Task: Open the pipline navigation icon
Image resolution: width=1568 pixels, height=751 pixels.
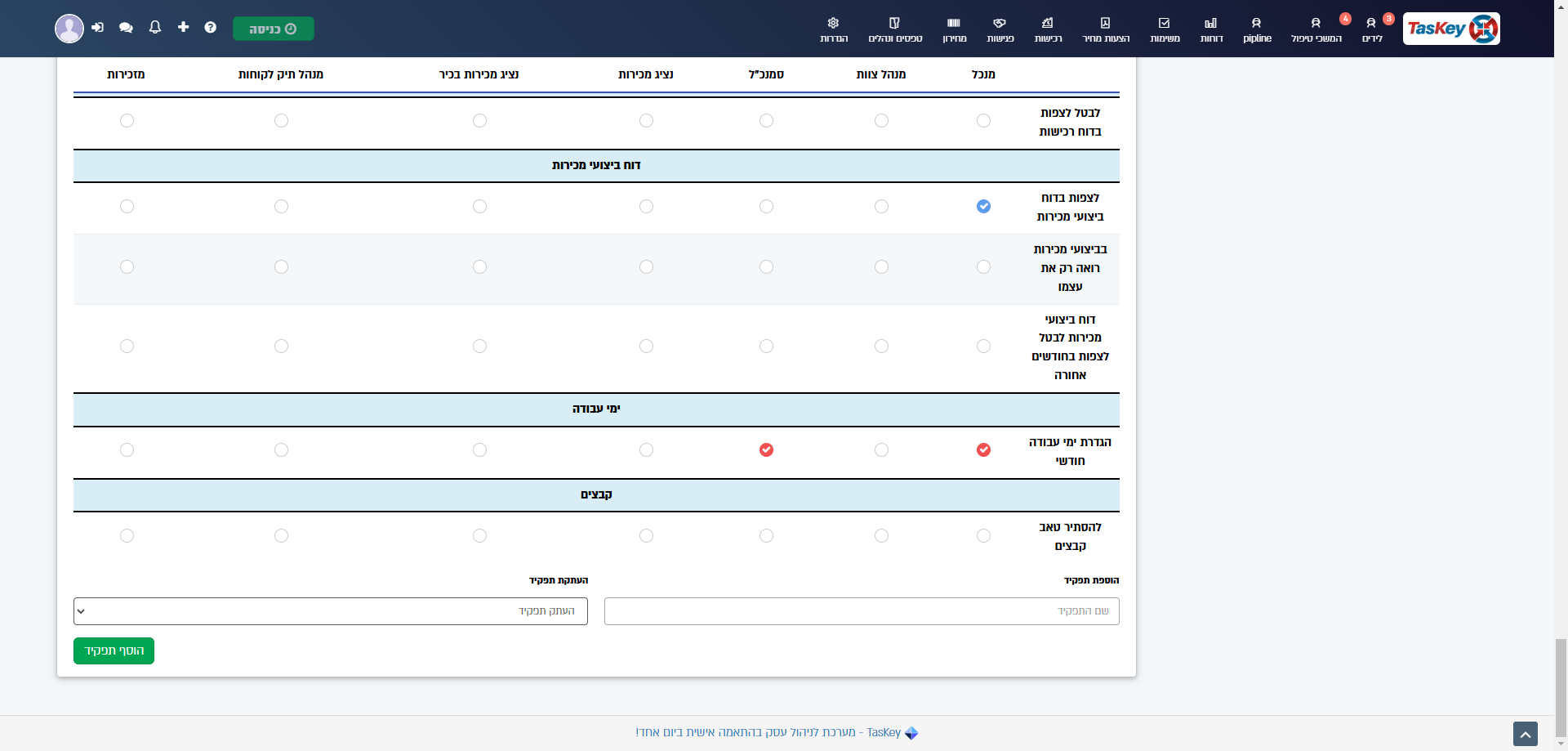Action: [x=1257, y=23]
